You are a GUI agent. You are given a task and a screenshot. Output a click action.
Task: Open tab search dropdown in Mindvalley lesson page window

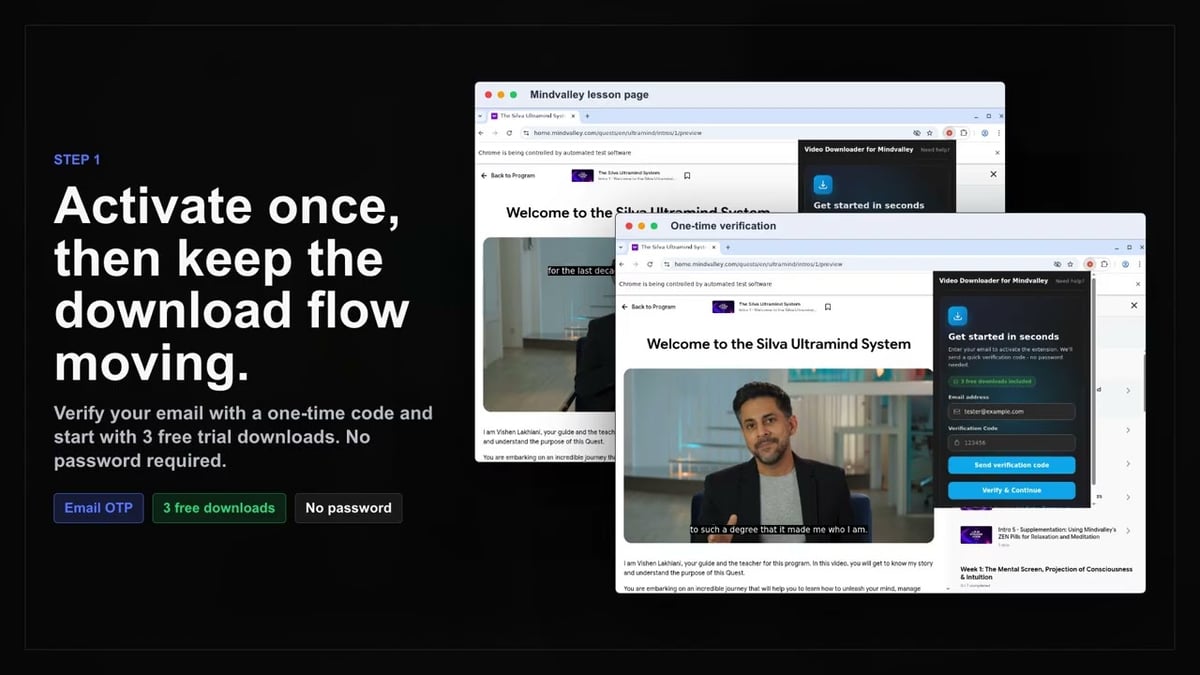click(x=480, y=116)
